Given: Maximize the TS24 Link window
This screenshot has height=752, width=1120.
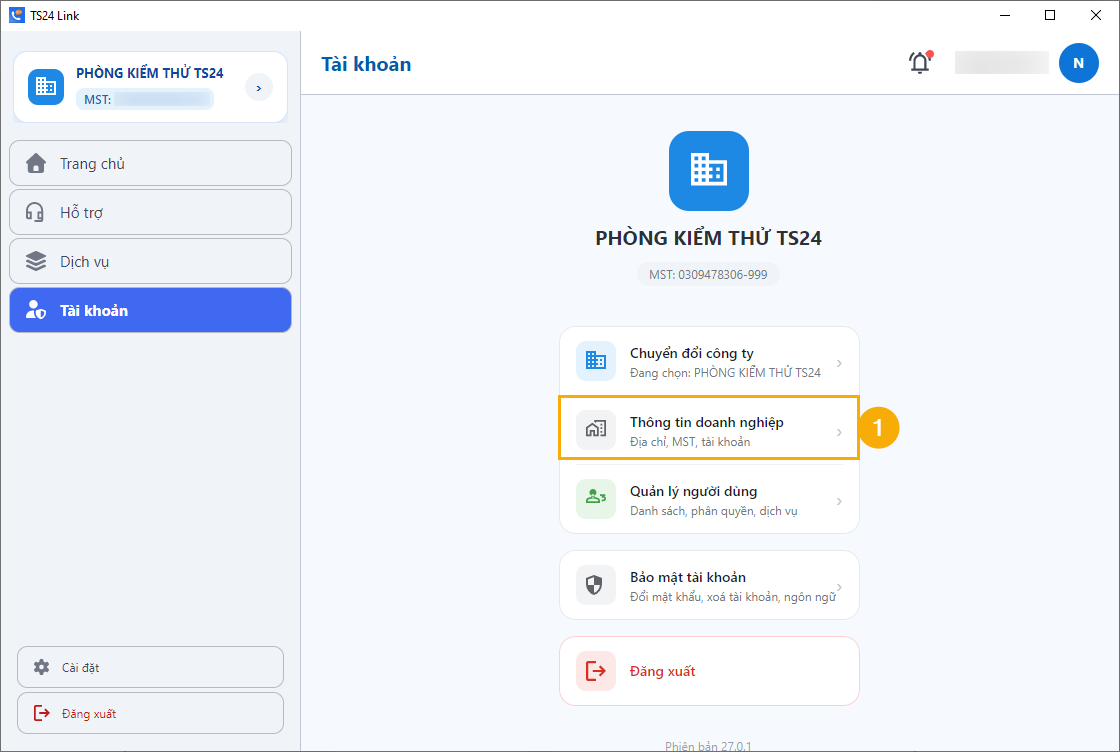Looking at the screenshot, I should pyautogui.click(x=1050, y=15).
